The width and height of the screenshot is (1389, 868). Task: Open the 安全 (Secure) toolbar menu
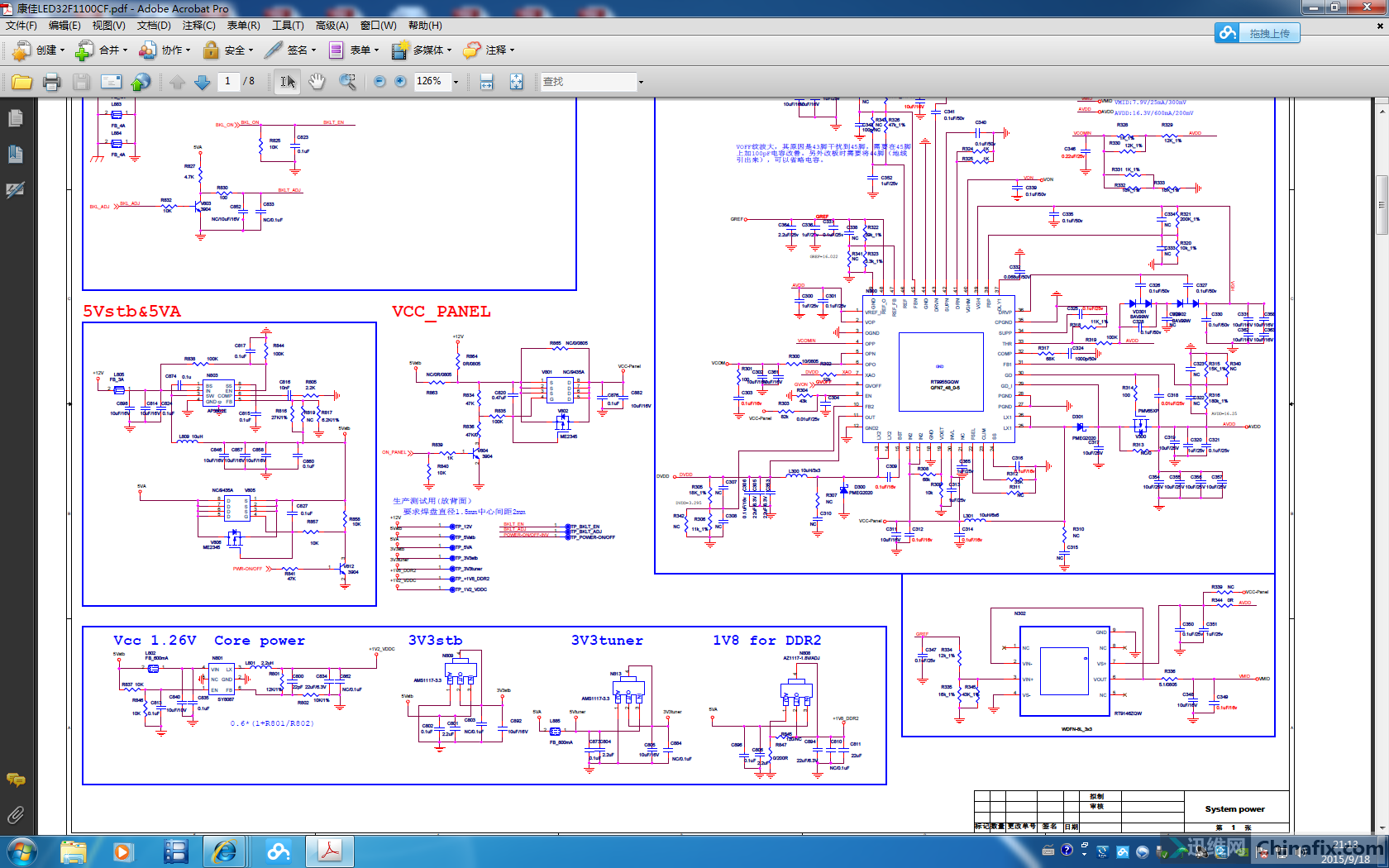coord(227,50)
